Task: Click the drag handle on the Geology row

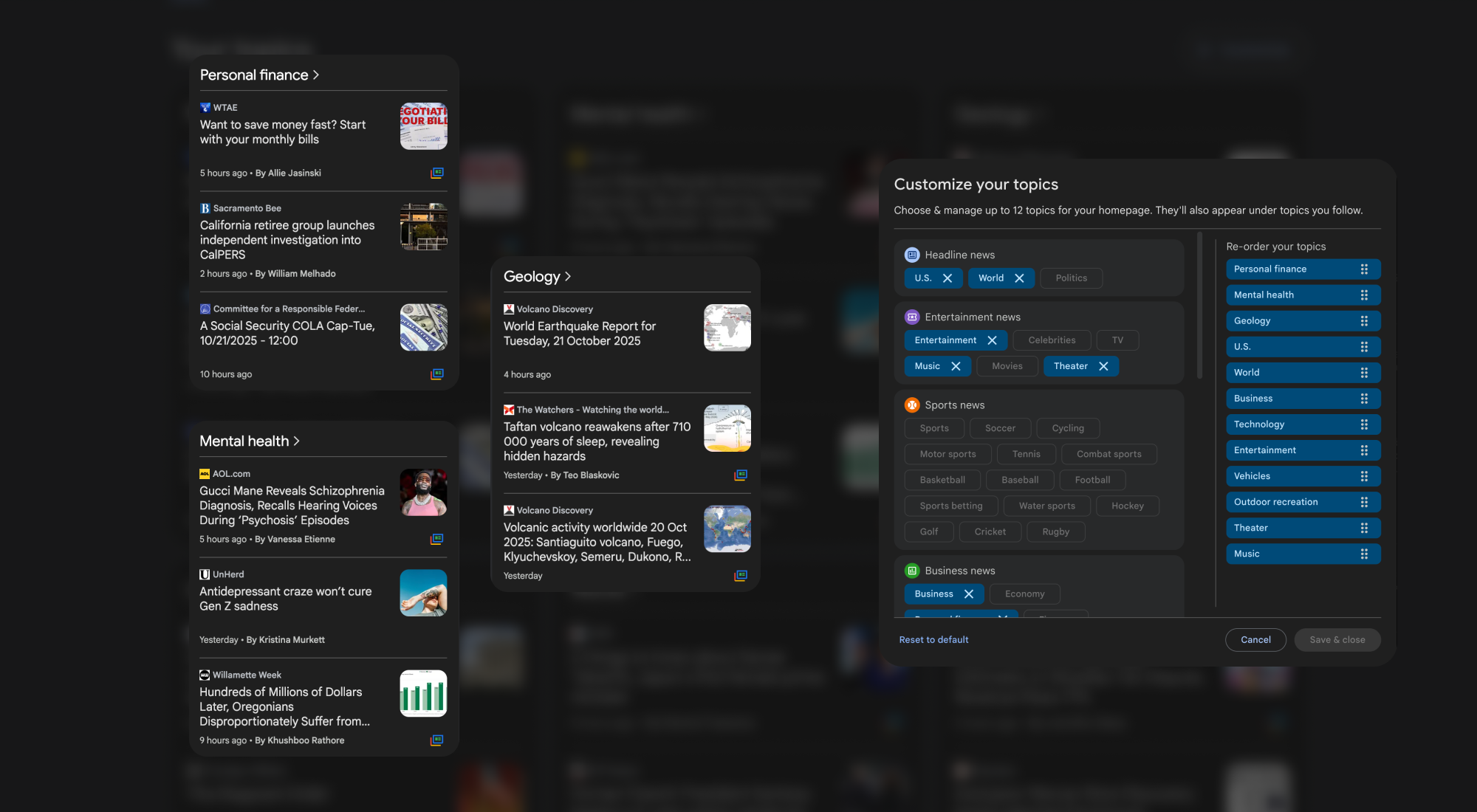Action: point(1364,321)
